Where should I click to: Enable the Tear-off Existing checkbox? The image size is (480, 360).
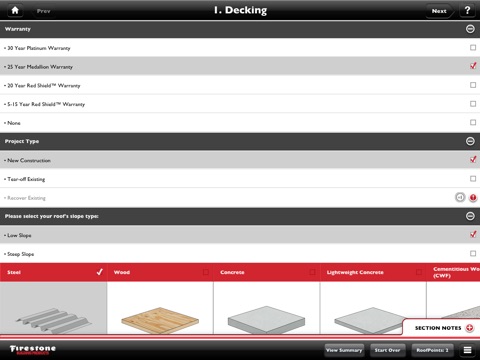[x=473, y=179]
